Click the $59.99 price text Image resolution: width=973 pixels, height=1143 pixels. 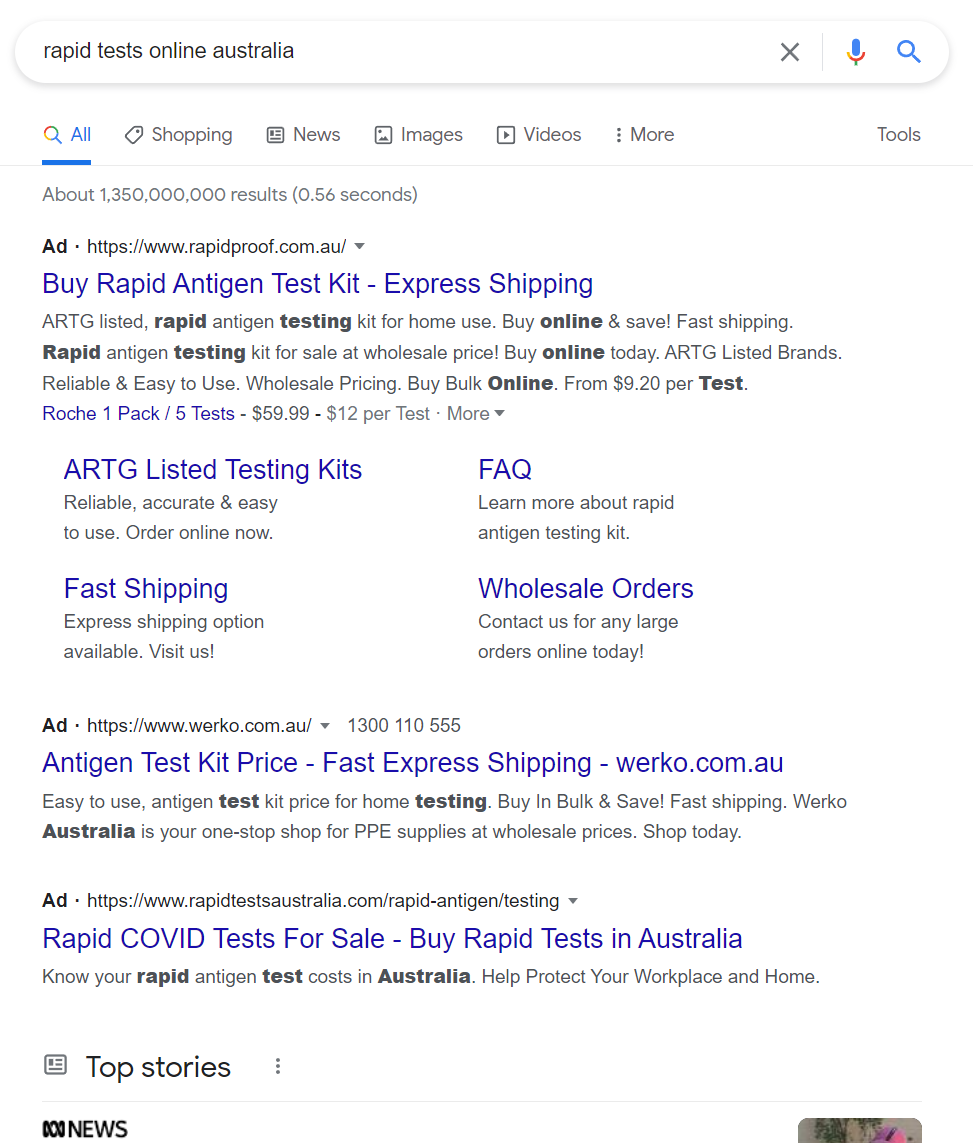[x=281, y=414]
